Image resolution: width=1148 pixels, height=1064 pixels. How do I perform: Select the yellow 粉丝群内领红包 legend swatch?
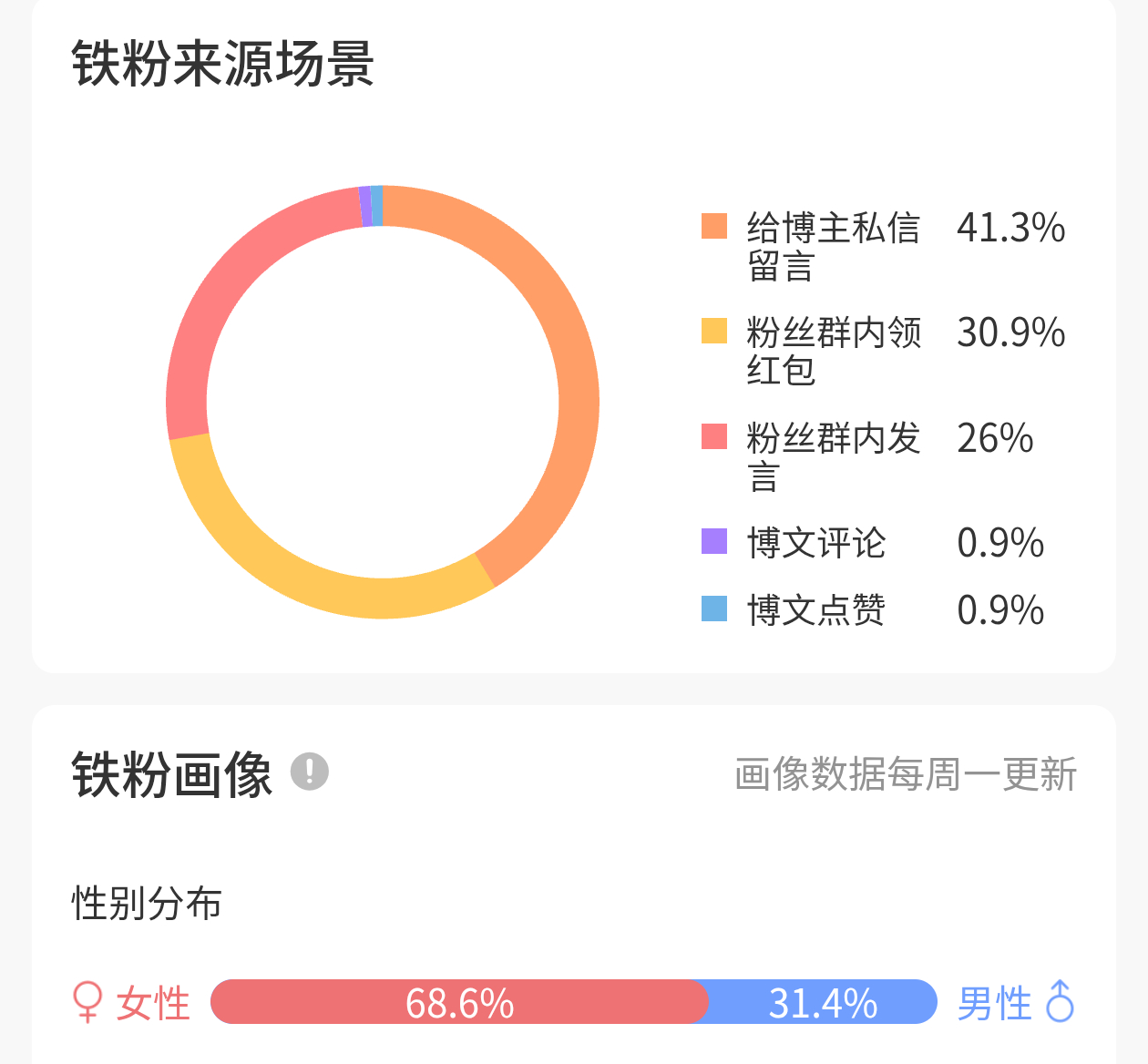[x=714, y=331]
